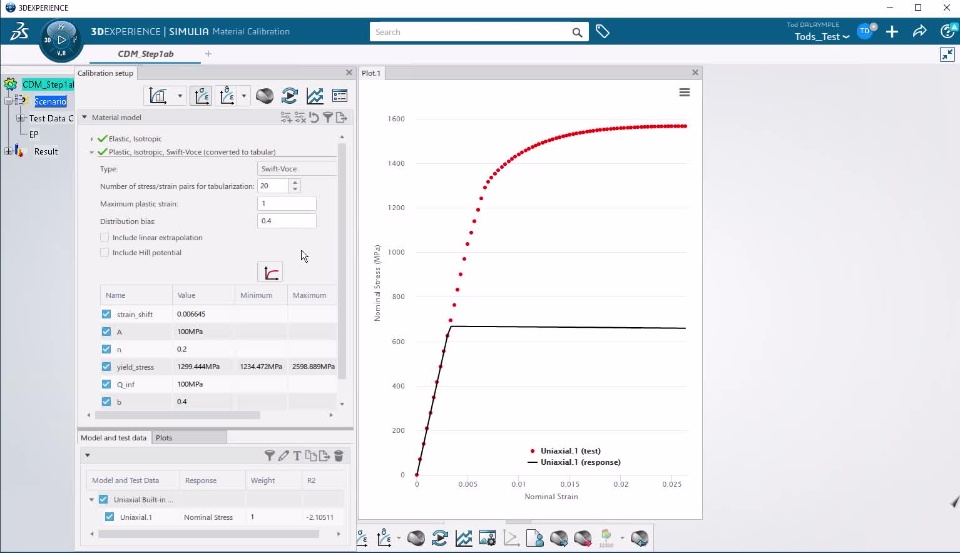Viewport: 960px width, 553px height.
Task: Open dropdown beside the locked curve icon
Action: (244, 96)
